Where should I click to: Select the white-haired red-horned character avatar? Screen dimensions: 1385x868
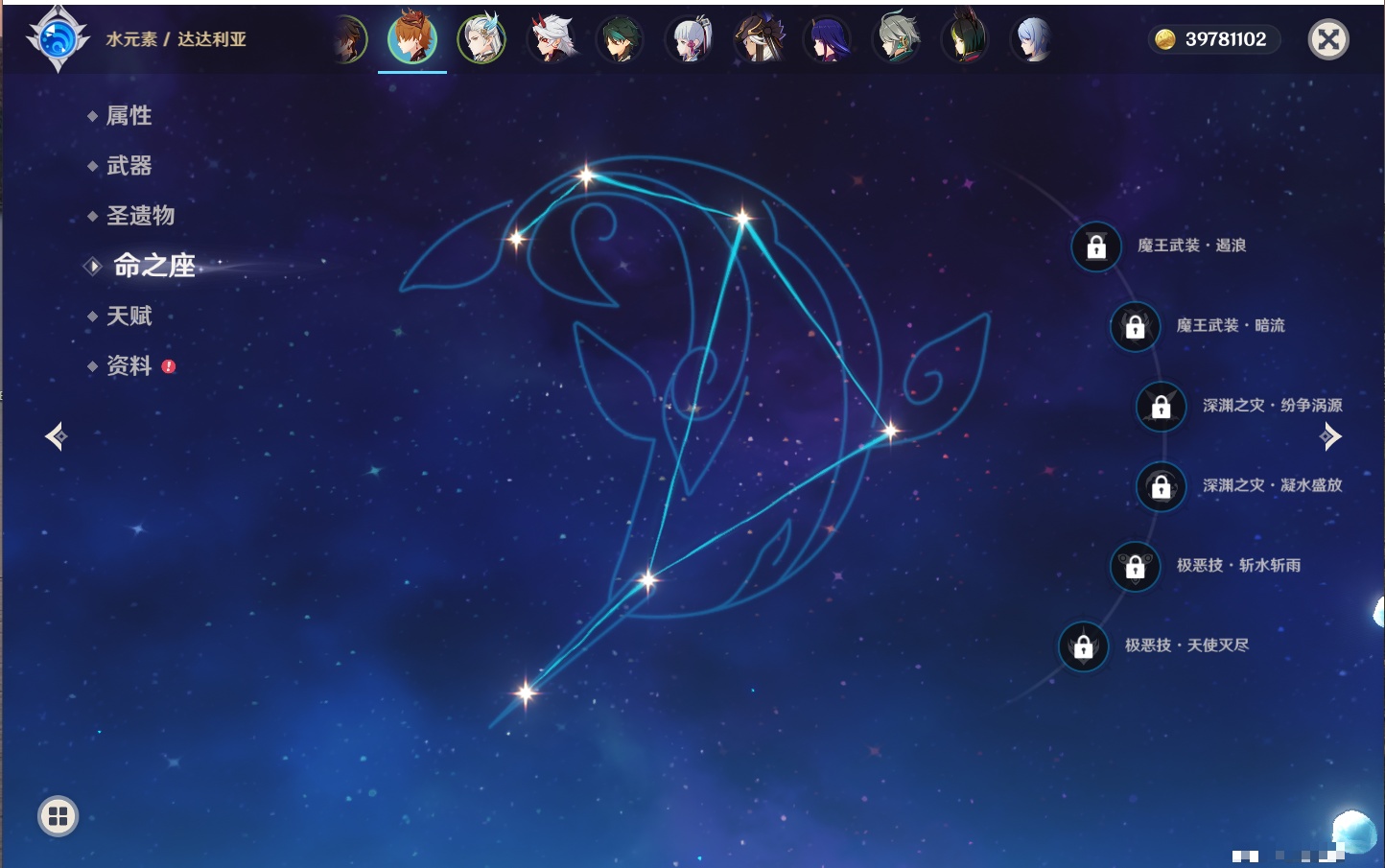click(552, 39)
